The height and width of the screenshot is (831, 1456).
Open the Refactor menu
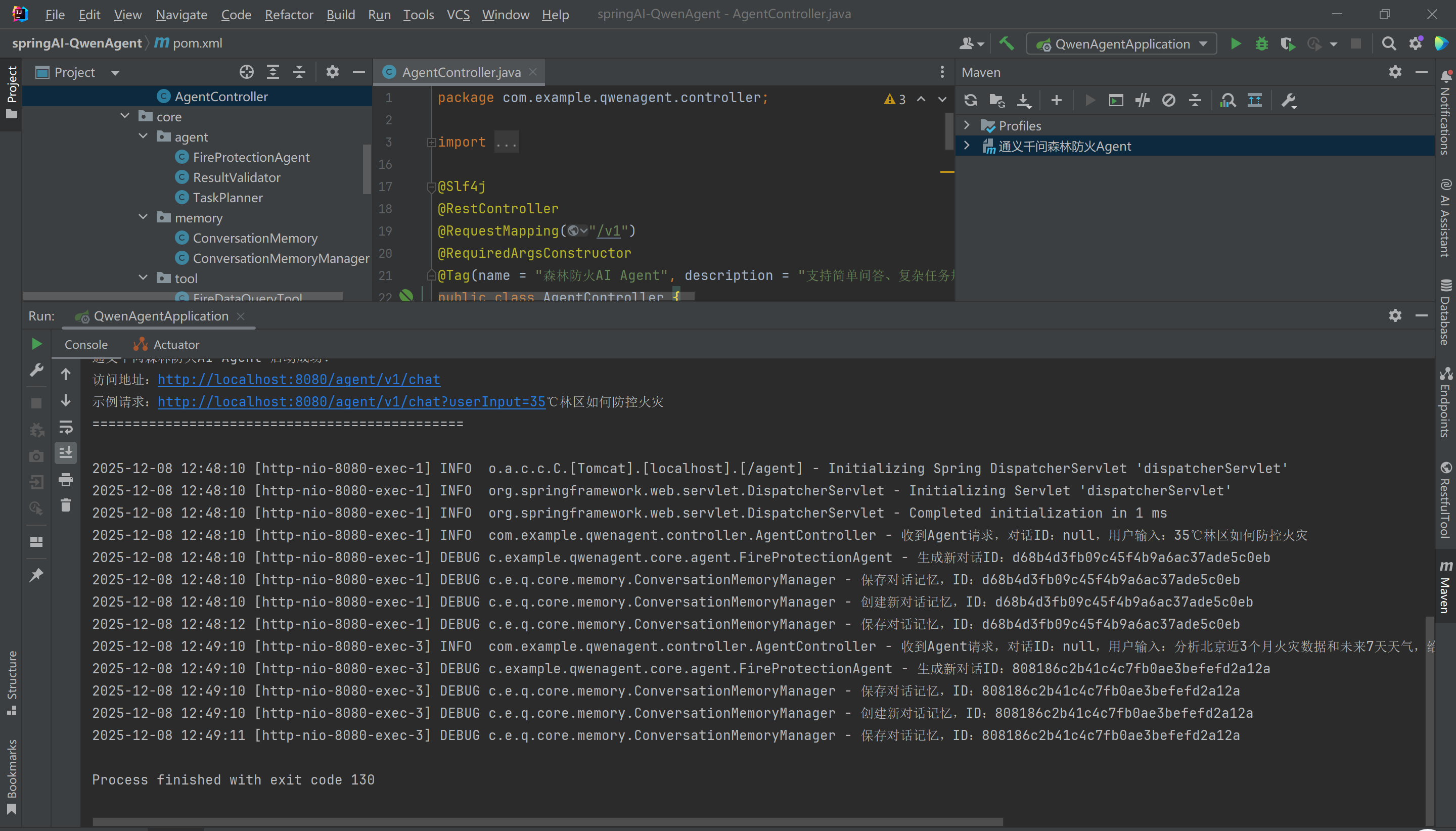[x=289, y=14]
